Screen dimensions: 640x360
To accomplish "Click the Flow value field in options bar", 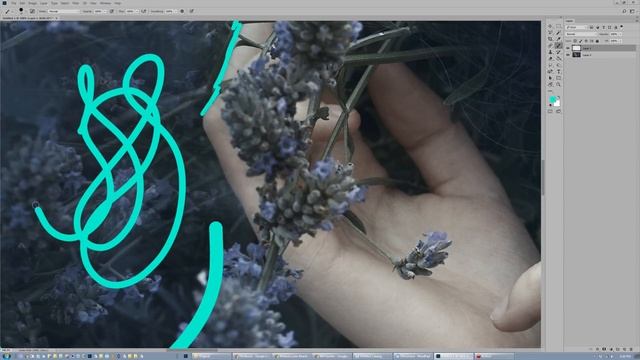I will pyautogui.click(x=130, y=11).
